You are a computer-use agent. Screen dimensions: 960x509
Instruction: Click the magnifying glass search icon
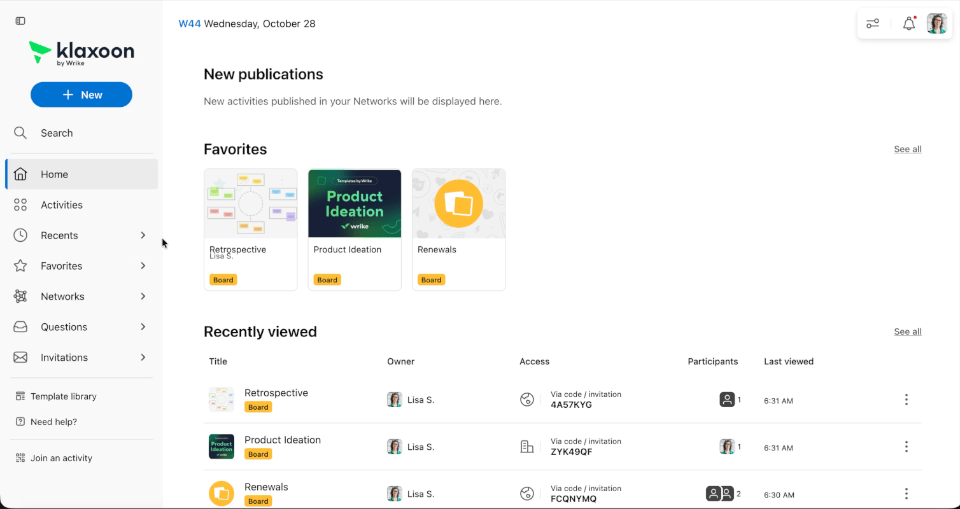20,133
